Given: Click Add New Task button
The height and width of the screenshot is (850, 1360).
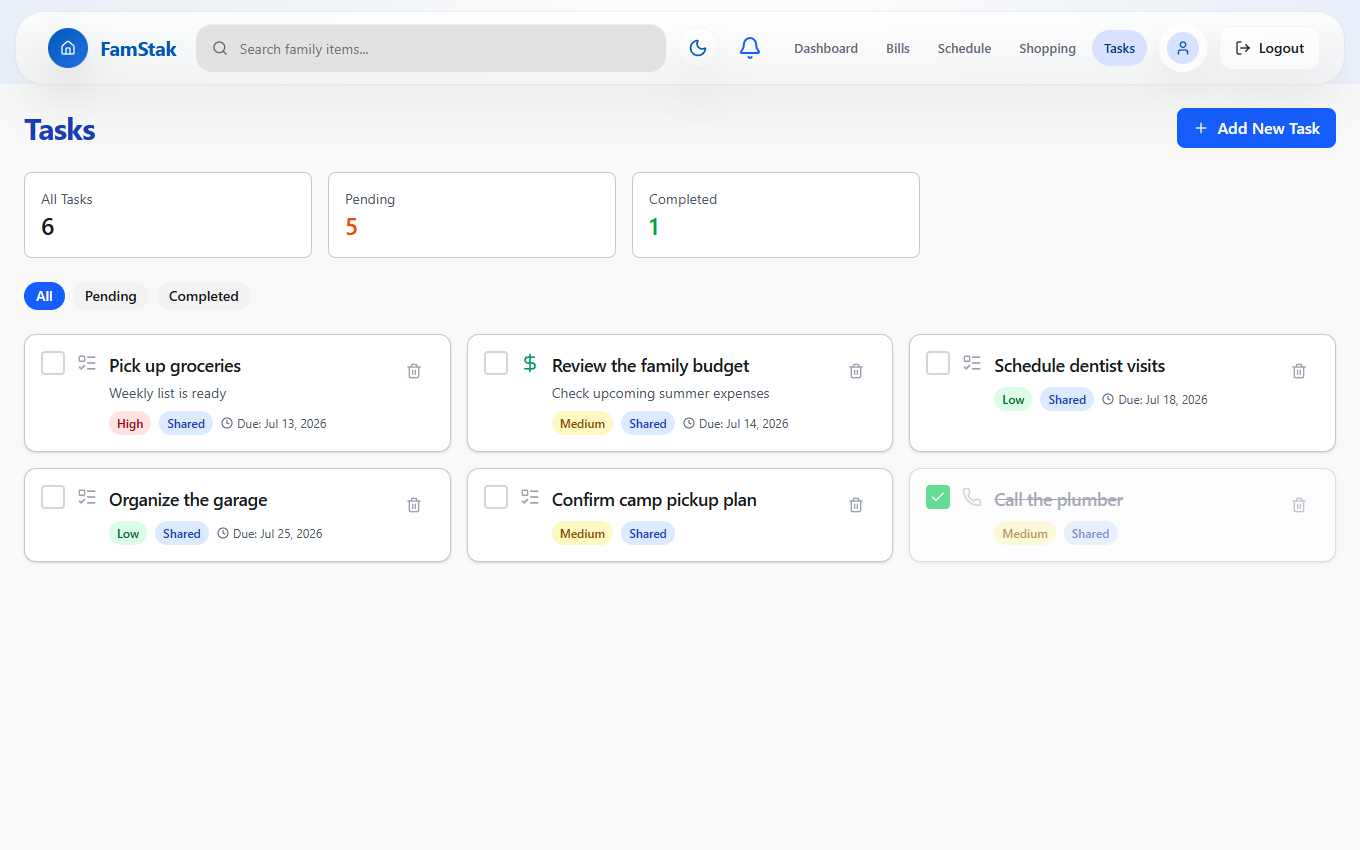Looking at the screenshot, I should [x=1256, y=128].
